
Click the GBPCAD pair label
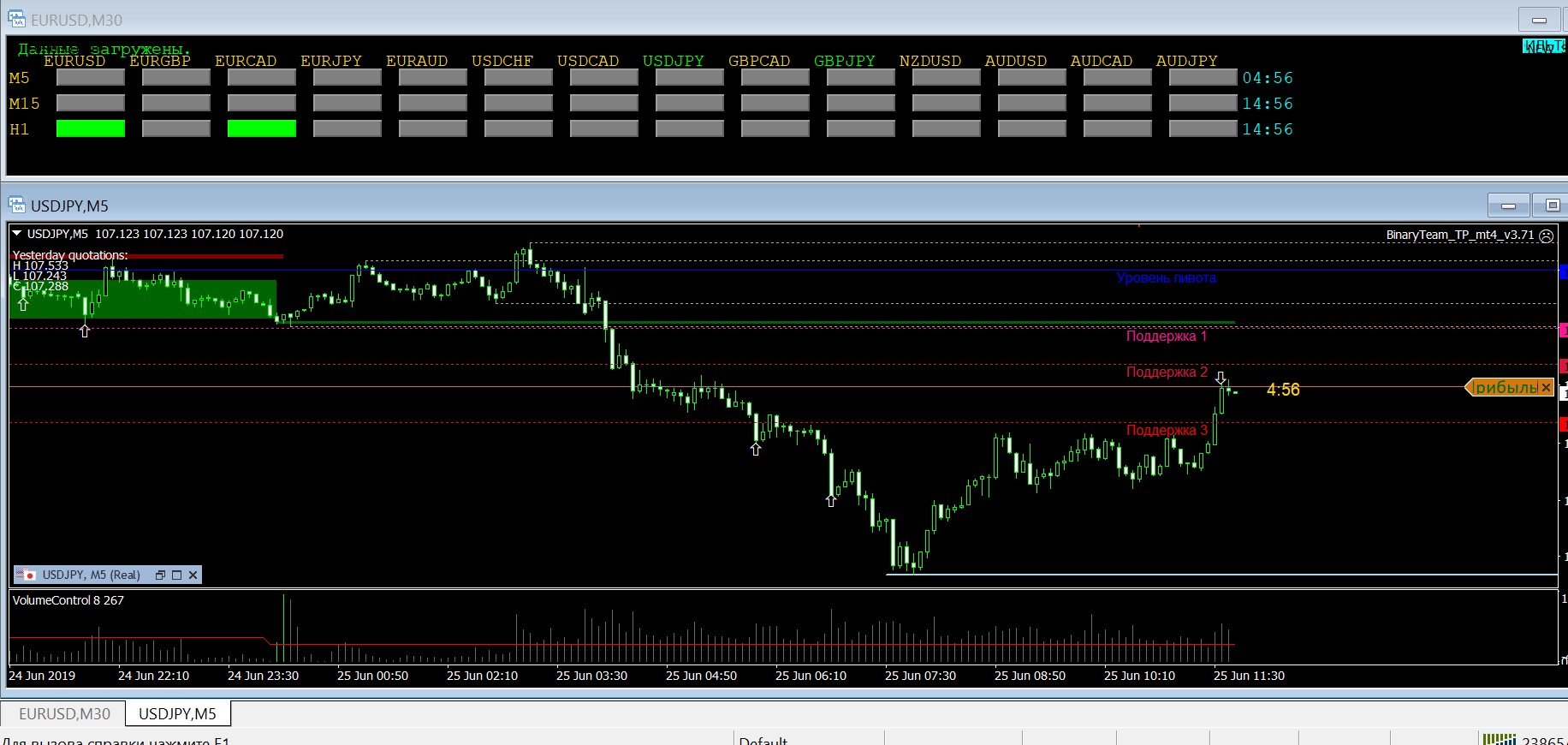coord(759,61)
